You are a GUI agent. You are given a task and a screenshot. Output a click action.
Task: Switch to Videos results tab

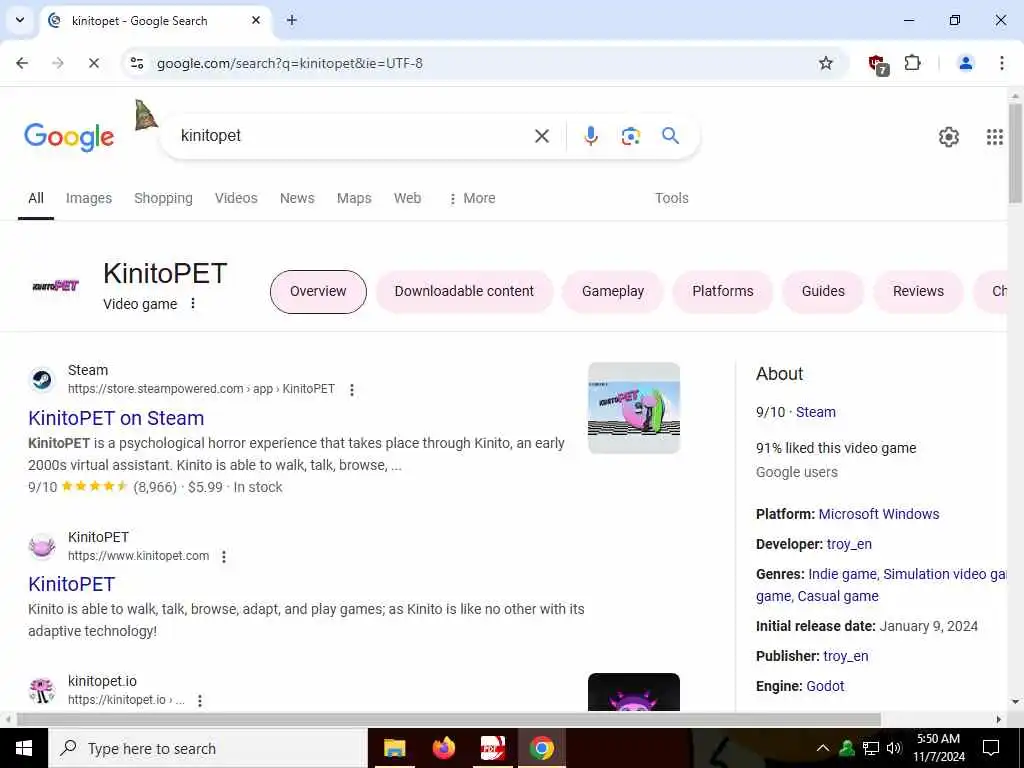point(236,198)
